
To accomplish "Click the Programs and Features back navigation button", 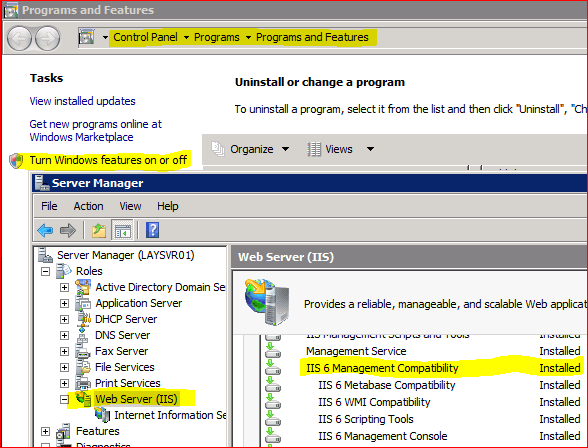I will coord(19,38).
